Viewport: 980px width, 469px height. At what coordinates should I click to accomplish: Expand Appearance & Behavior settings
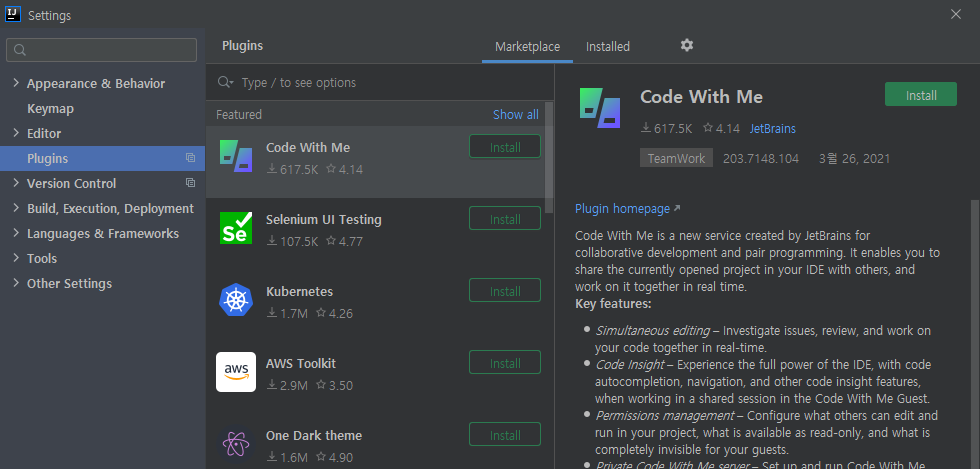coord(16,83)
